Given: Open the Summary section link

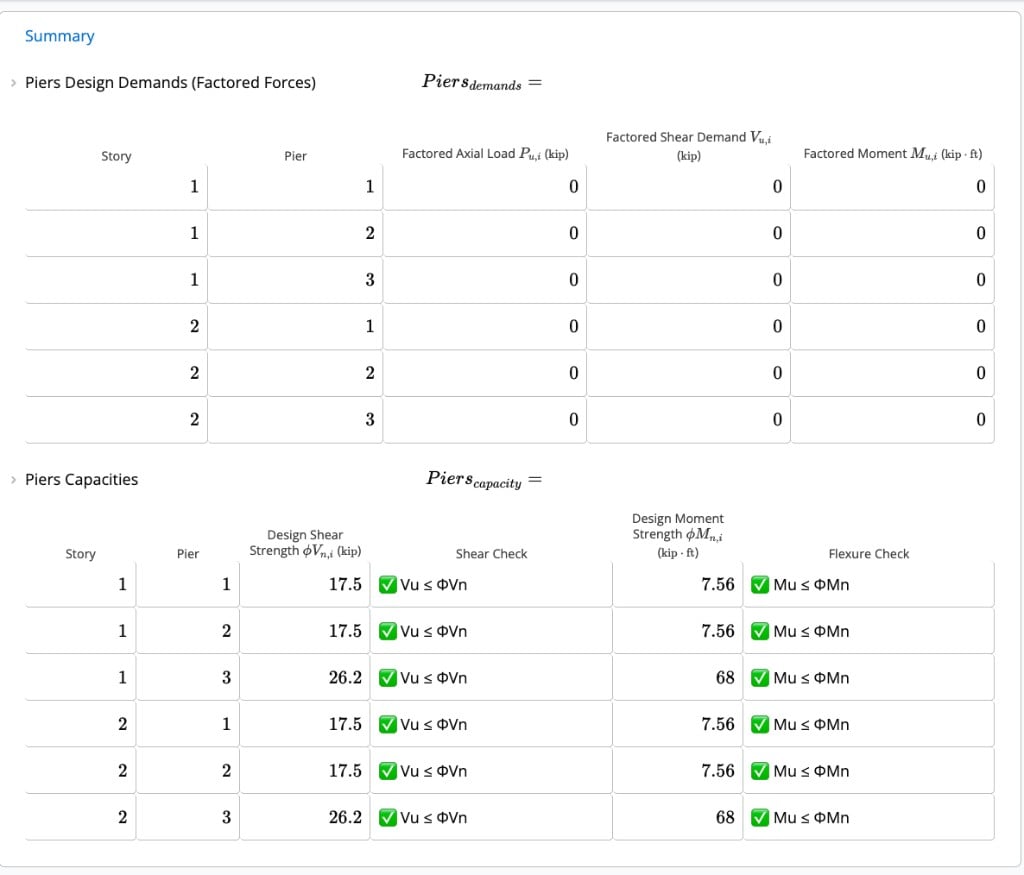Looking at the screenshot, I should (59, 36).
